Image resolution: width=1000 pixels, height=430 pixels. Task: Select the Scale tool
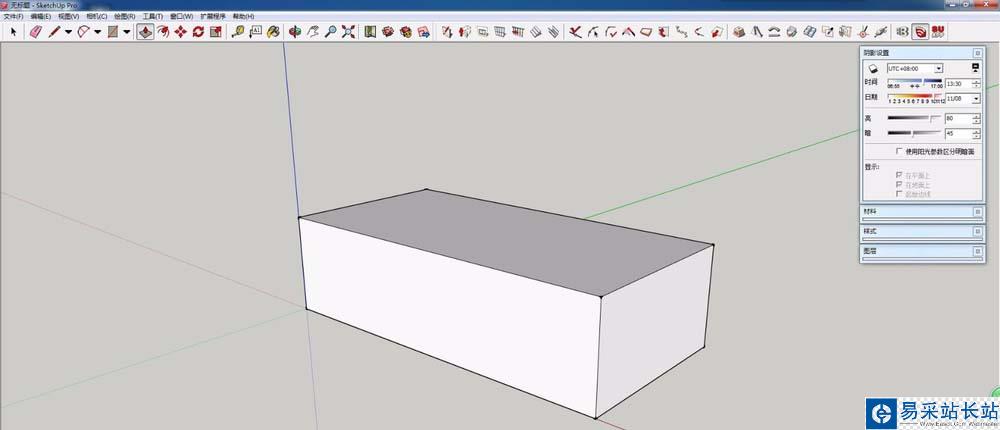tap(216, 32)
